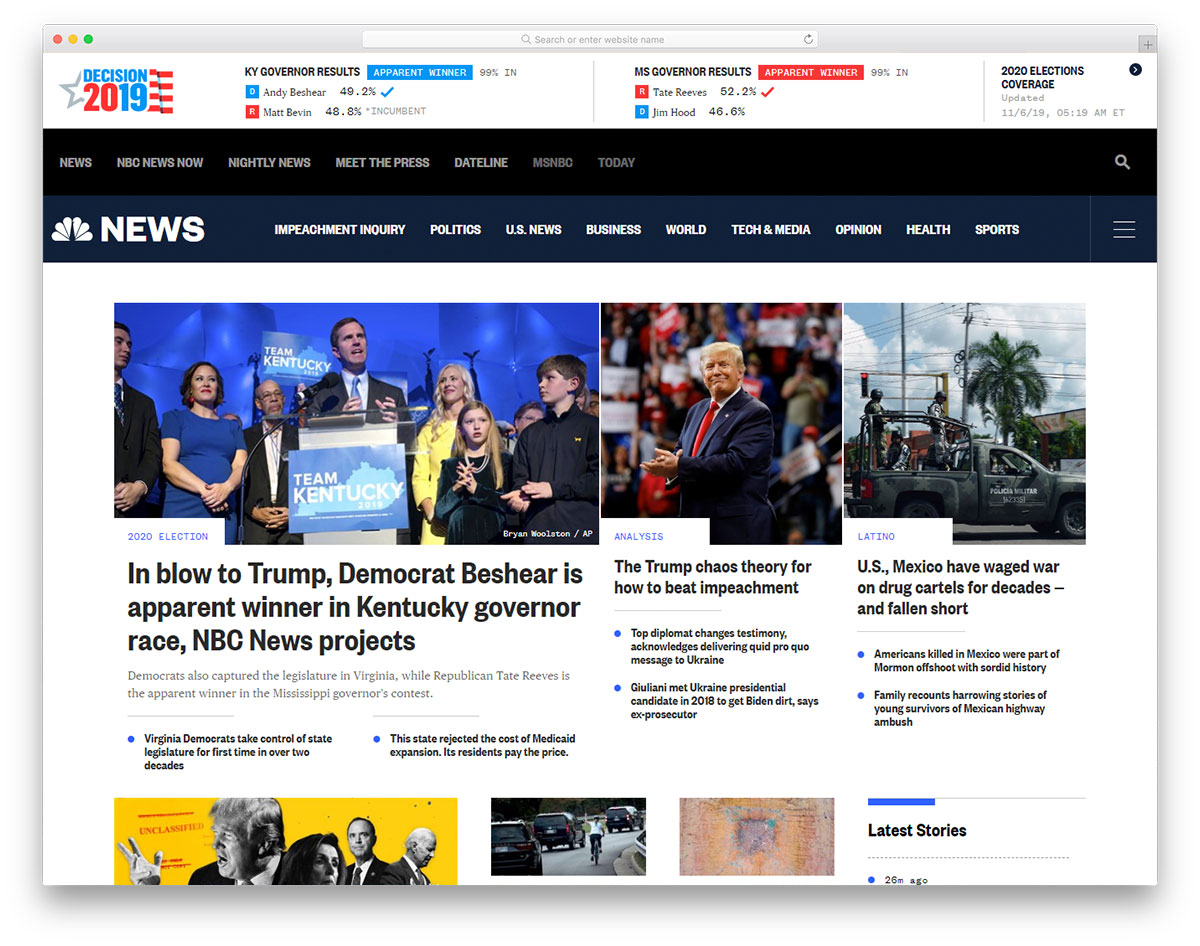Click the 26m ago story timestamp
The image size is (1200, 946).
coord(906,880)
